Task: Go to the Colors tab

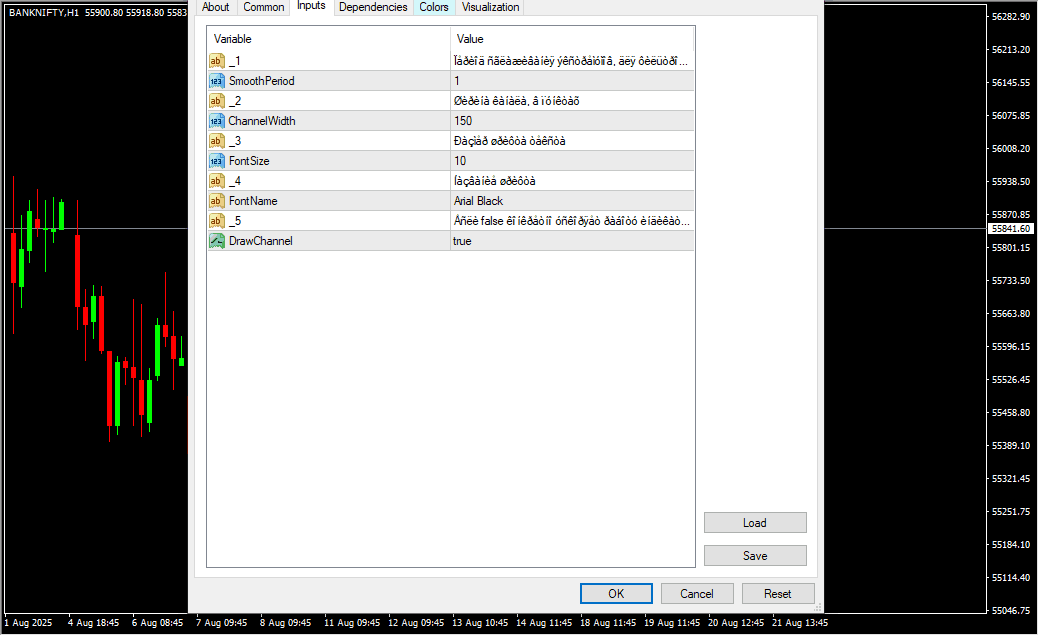Action: coord(434,7)
